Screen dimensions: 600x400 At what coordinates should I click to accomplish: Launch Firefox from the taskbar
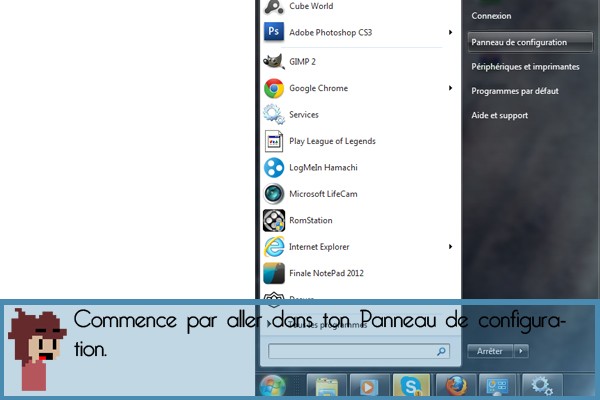click(455, 386)
